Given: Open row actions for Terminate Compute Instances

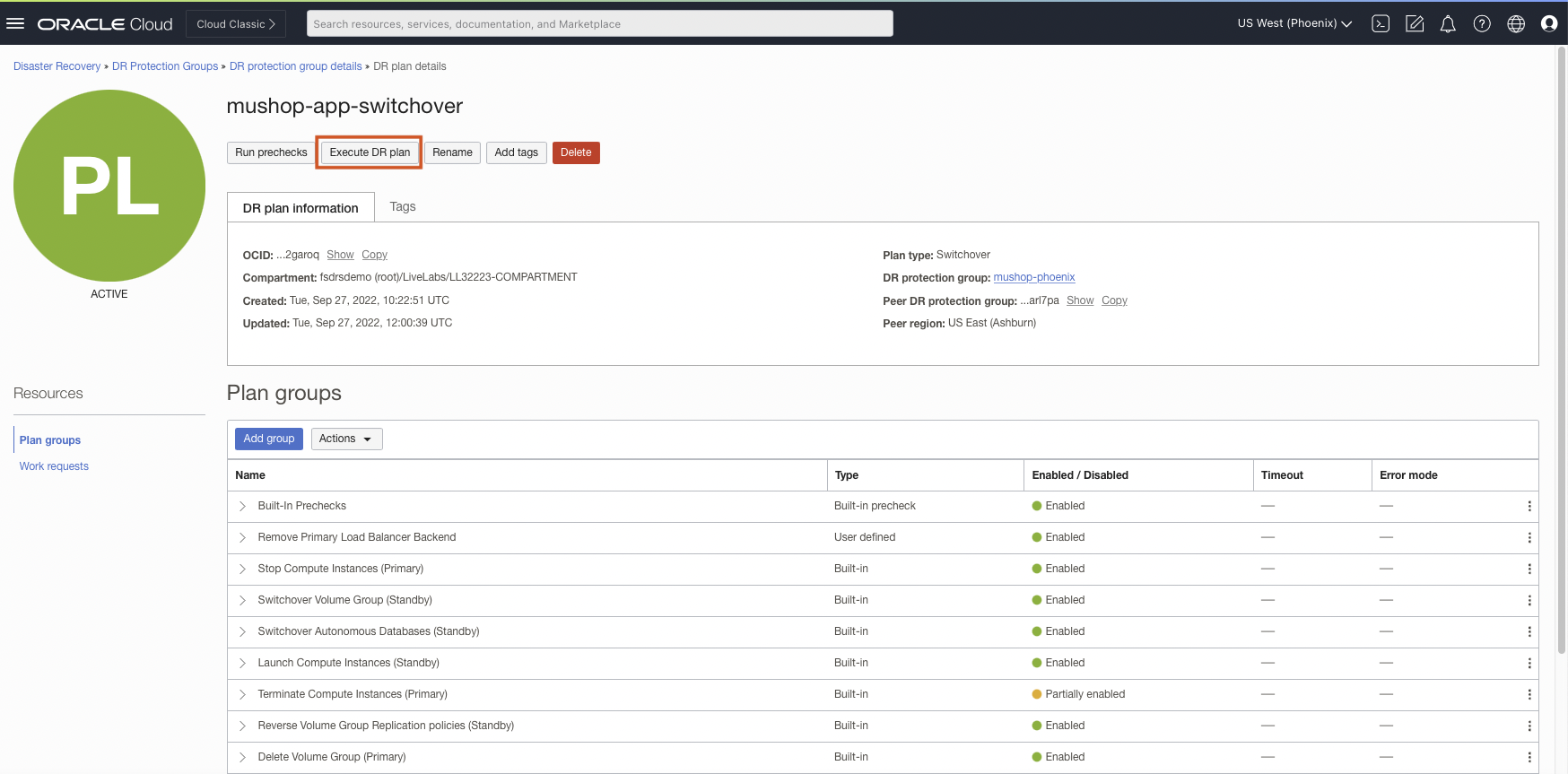Looking at the screenshot, I should pyautogui.click(x=1529, y=695).
